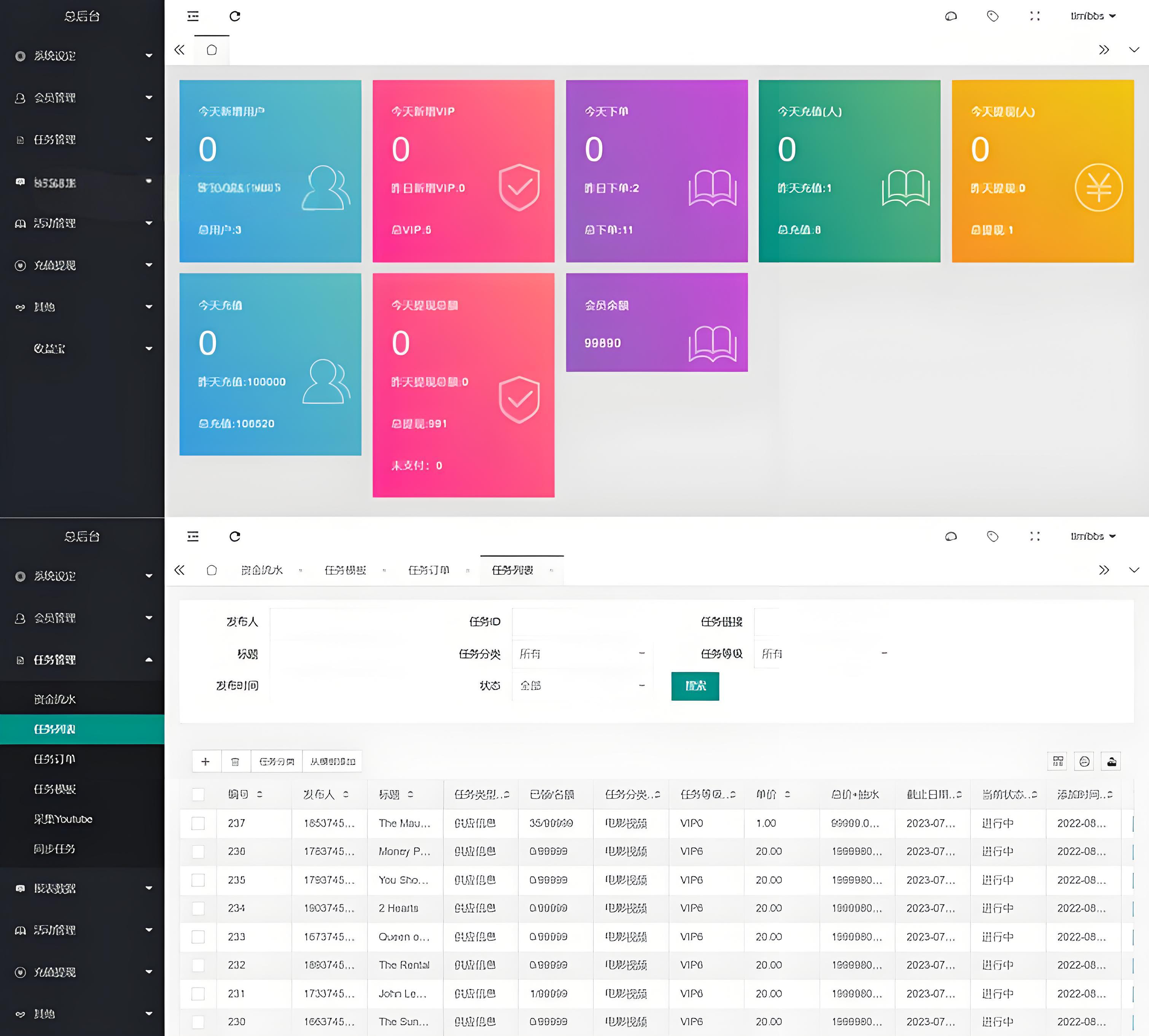Screen dimensions: 1149x1036
Task: Close the active 任务列表 tab with its x
Action: pos(551,570)
